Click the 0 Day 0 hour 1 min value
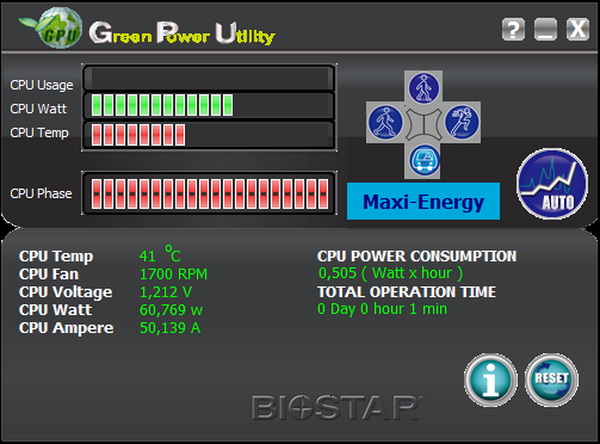600x444 pixels. [x=382, y=309]
